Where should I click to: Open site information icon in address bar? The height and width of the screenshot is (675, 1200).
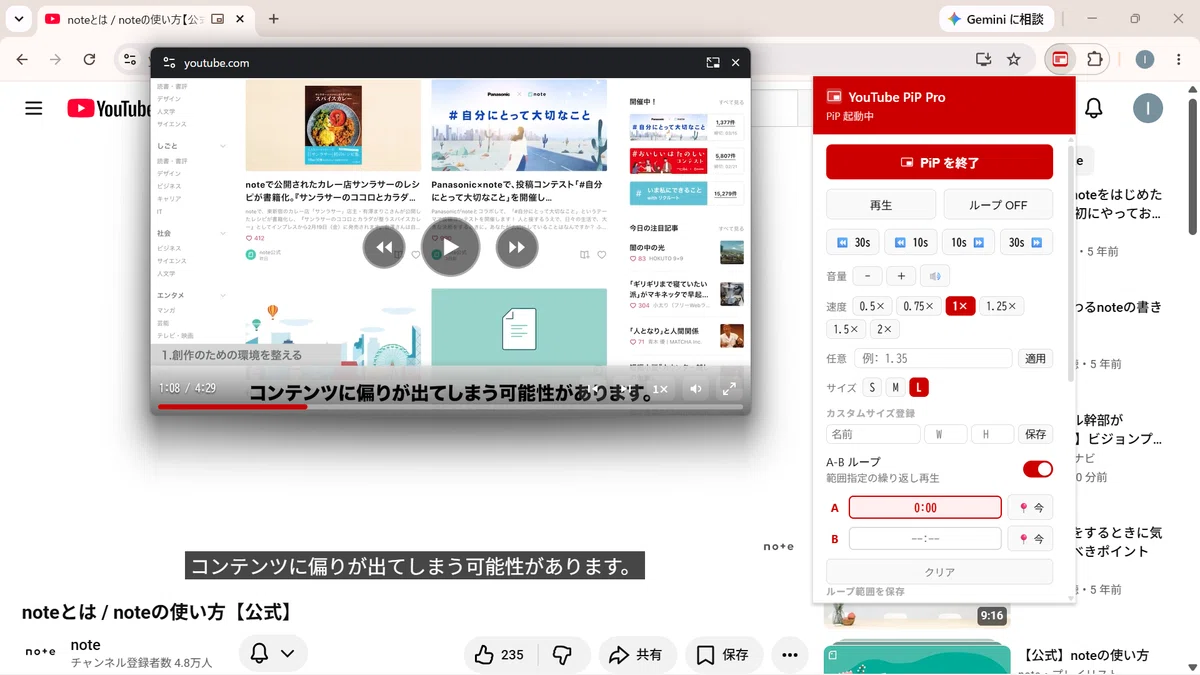point(130,59)
